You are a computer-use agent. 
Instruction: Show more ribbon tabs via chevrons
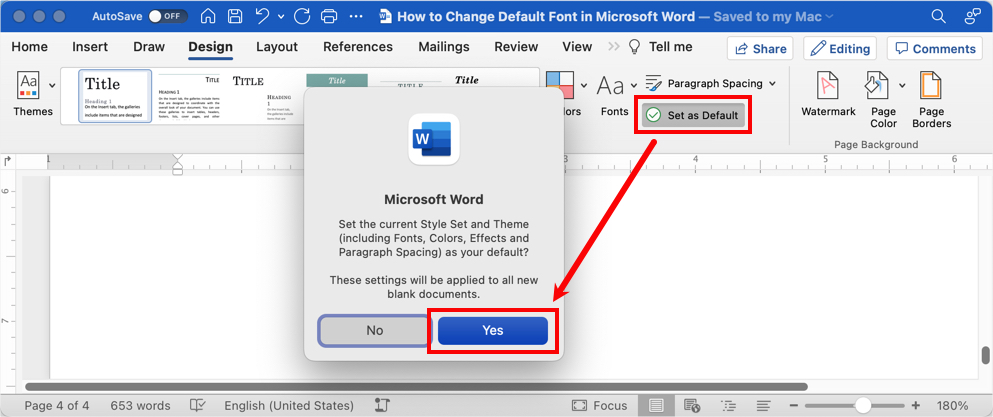[614, 47]
